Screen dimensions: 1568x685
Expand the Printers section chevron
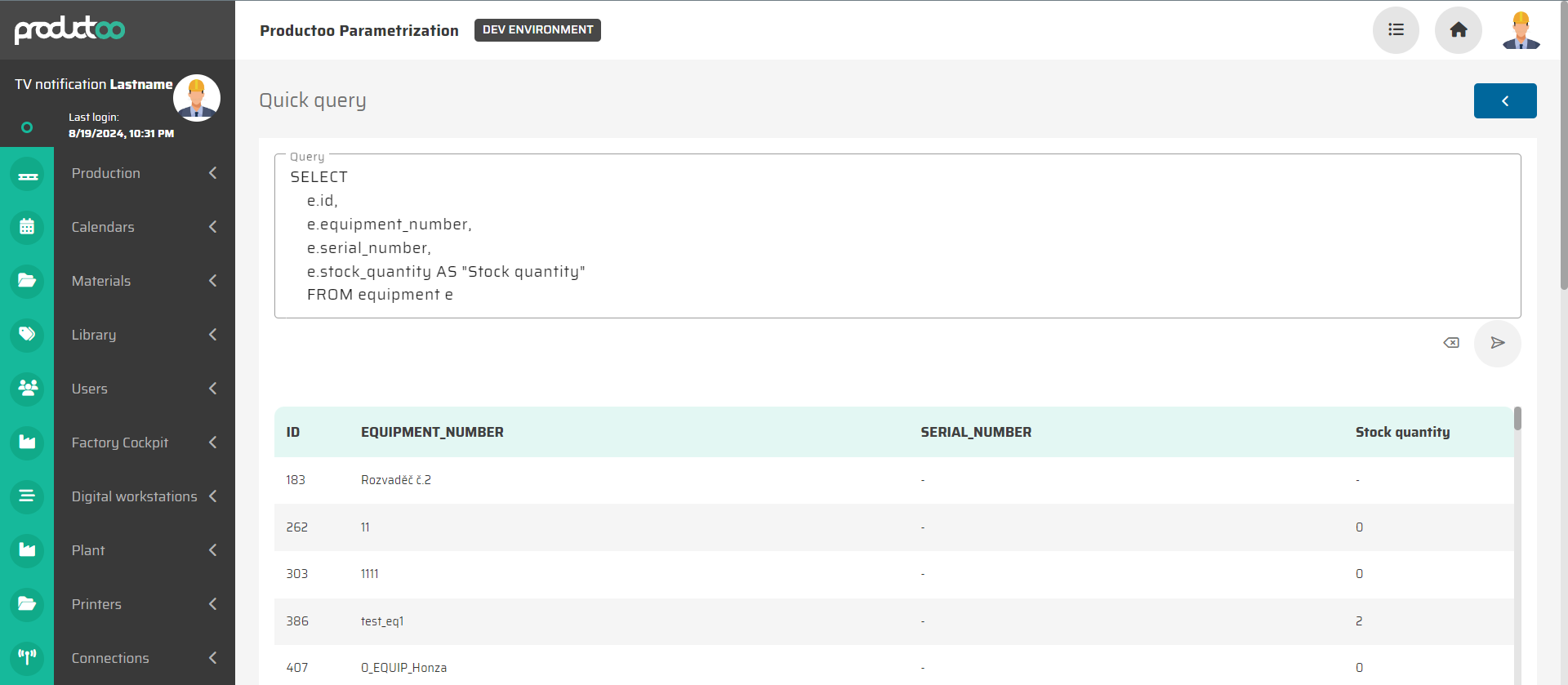pos(213,604)
